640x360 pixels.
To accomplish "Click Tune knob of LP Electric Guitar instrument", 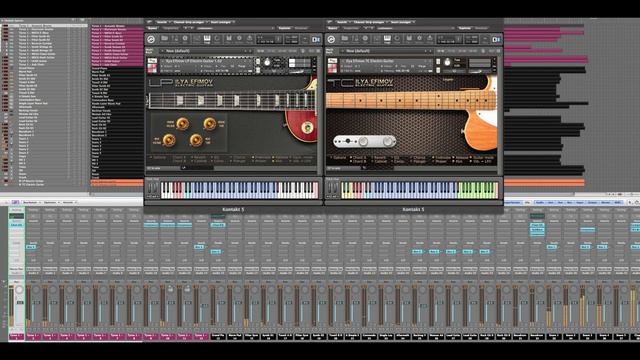I will pyautogui.click(x=267, y=62).
